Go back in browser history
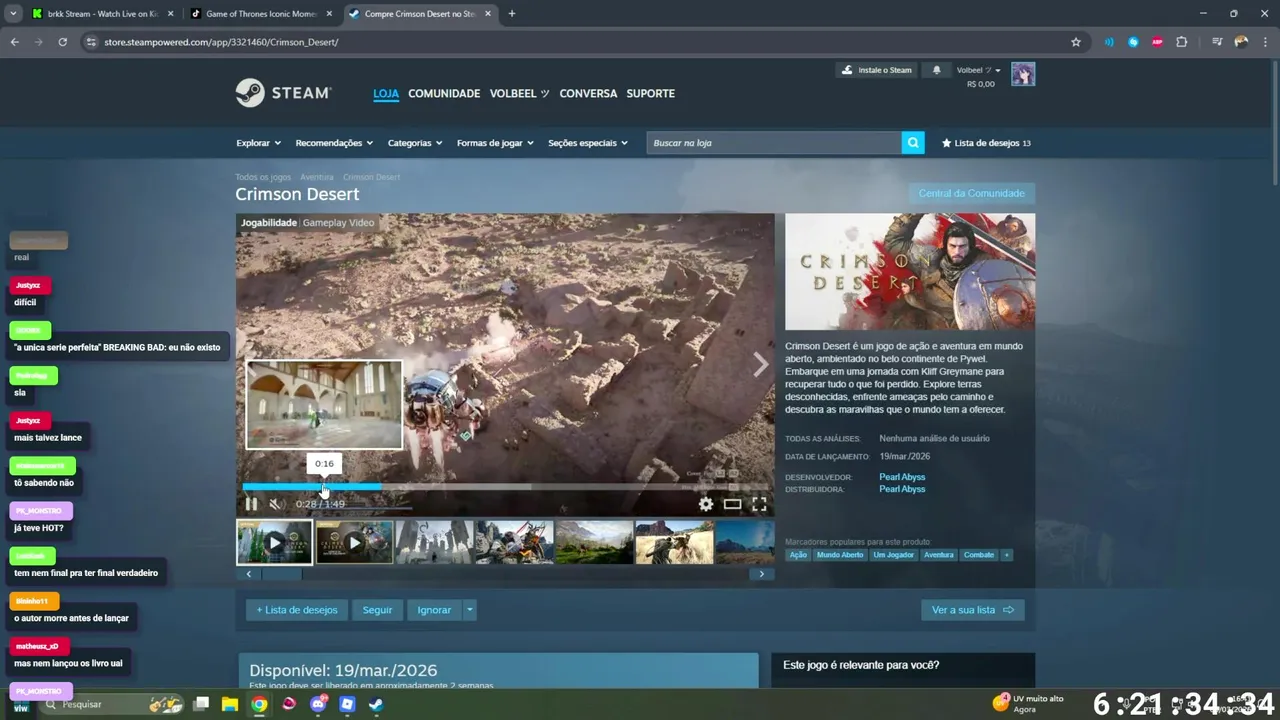The width and height of the screenshot is (1280, 720). tap(14, 42)
